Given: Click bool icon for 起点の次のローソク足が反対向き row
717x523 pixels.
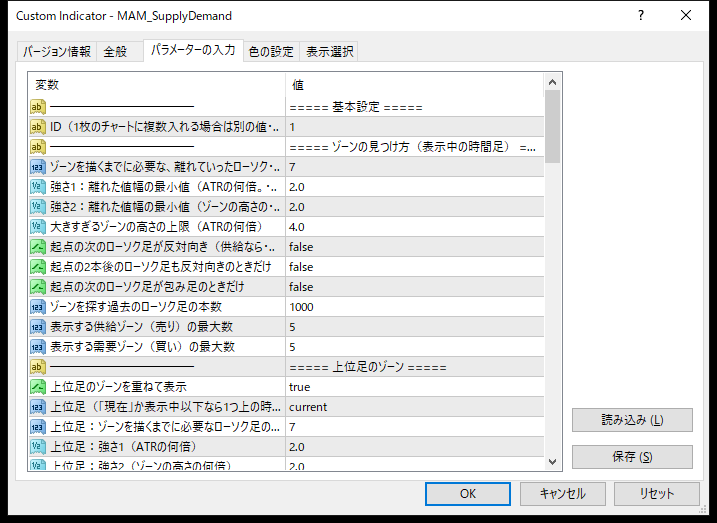Looking at the screenshot, I should (x=38, y=247).
